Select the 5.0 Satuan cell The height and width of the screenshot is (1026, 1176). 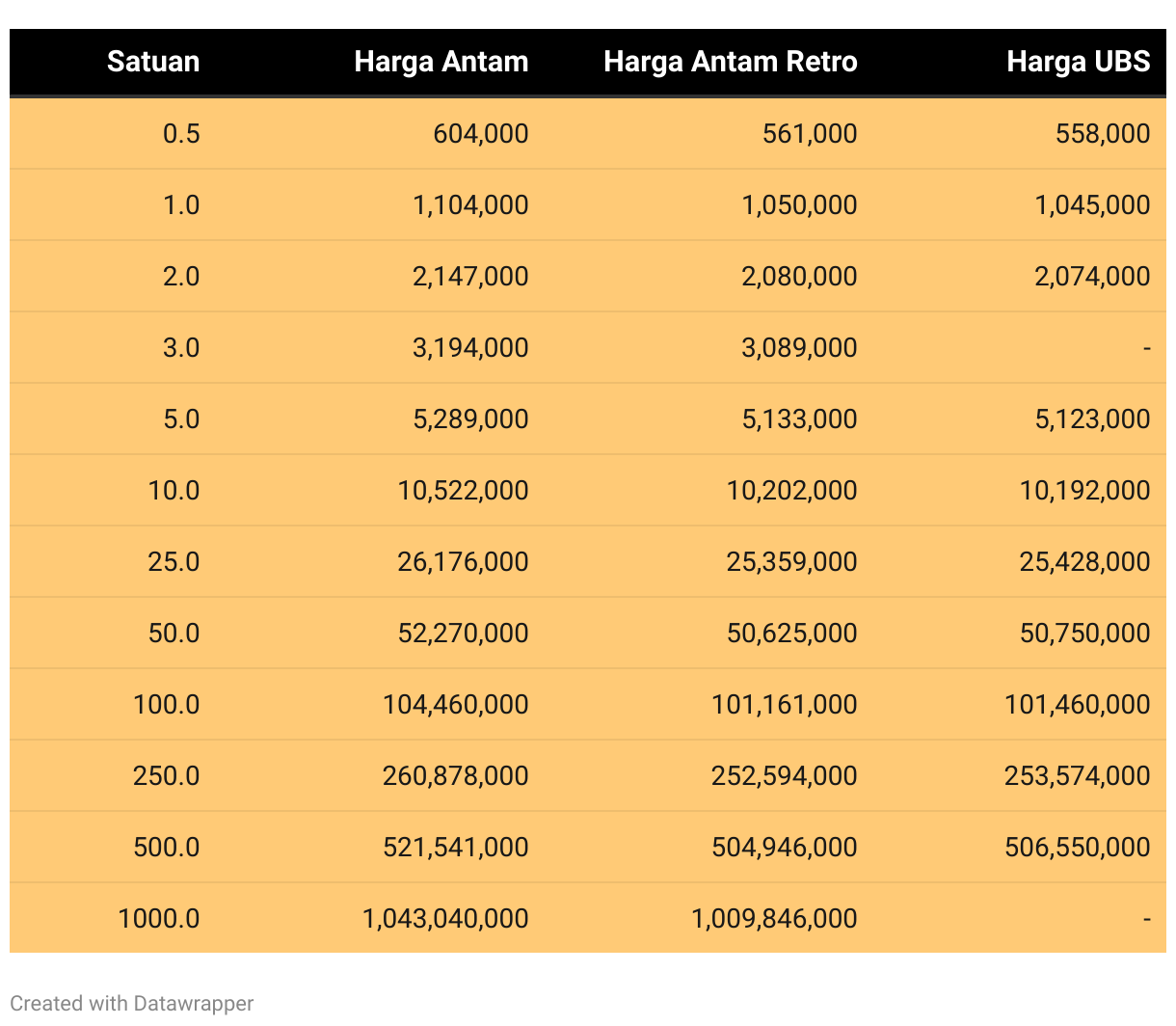[181, 418]
